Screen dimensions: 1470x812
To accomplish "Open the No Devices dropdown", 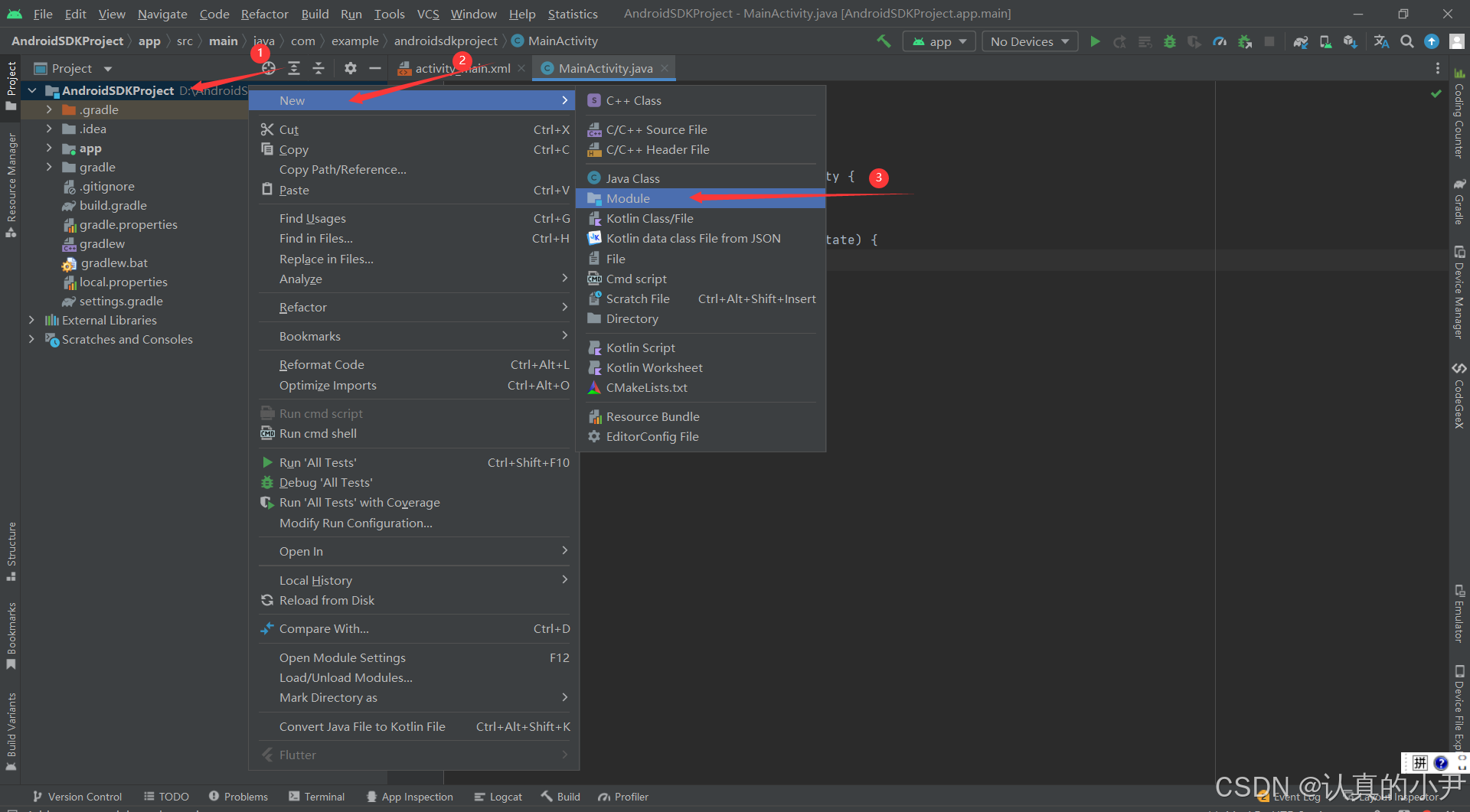I will tap(1029, 41).
